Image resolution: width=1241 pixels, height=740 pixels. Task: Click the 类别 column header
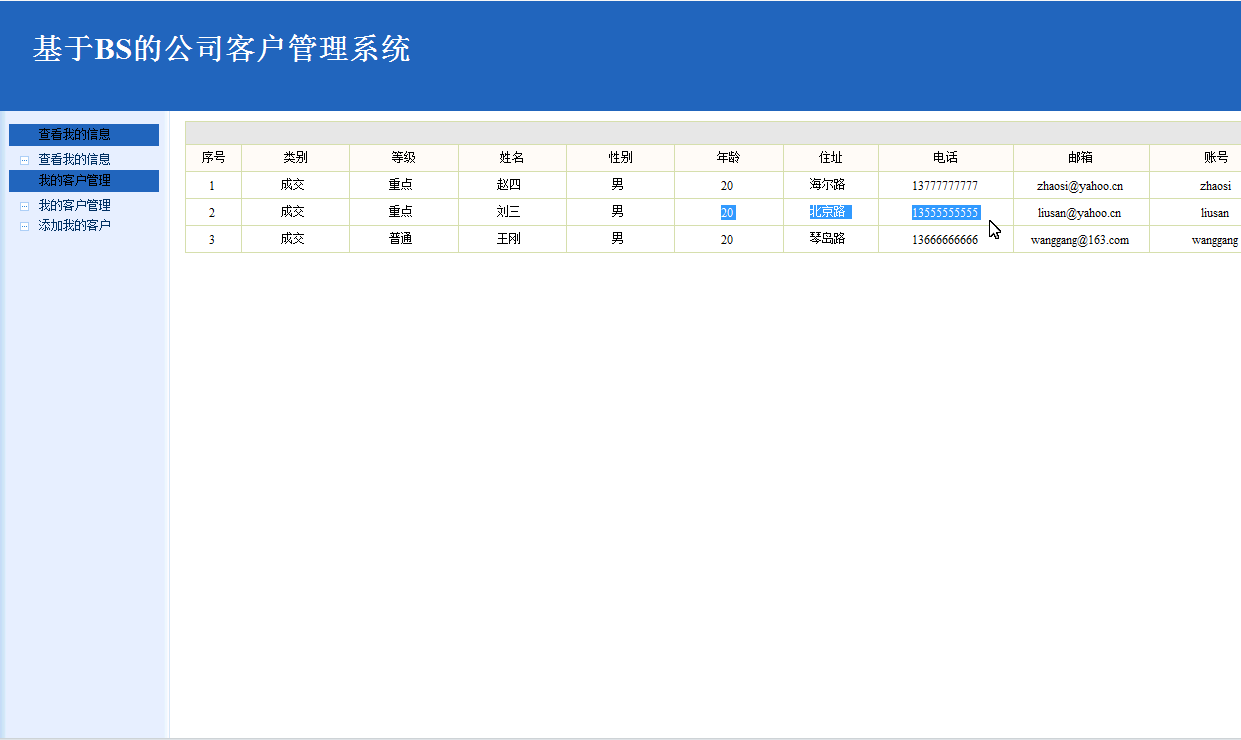click(295, 158)
